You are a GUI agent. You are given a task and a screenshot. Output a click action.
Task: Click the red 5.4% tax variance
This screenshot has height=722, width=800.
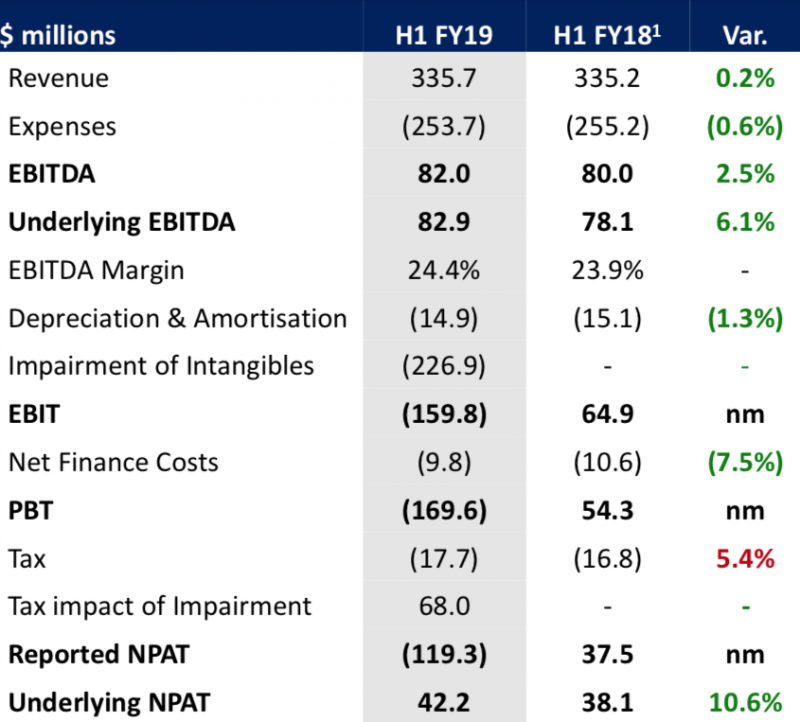click(x=744, y=558)
